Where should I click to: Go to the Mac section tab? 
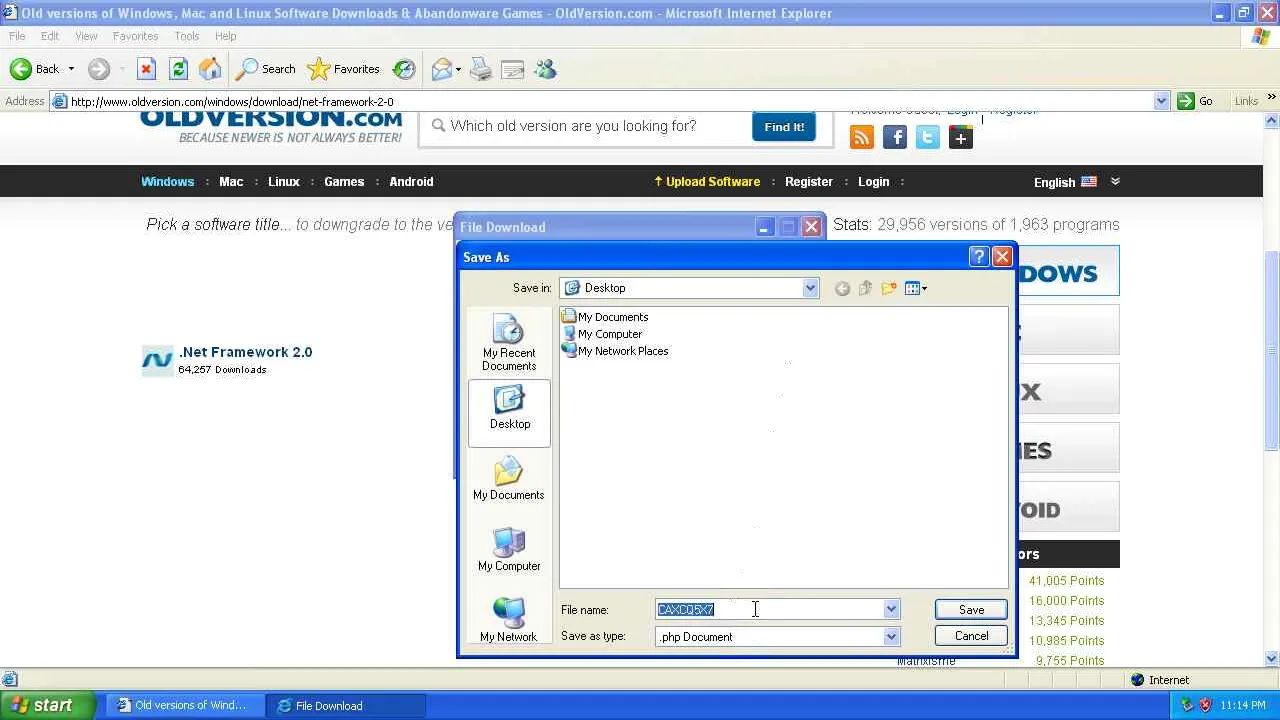(x=231, y=182)
